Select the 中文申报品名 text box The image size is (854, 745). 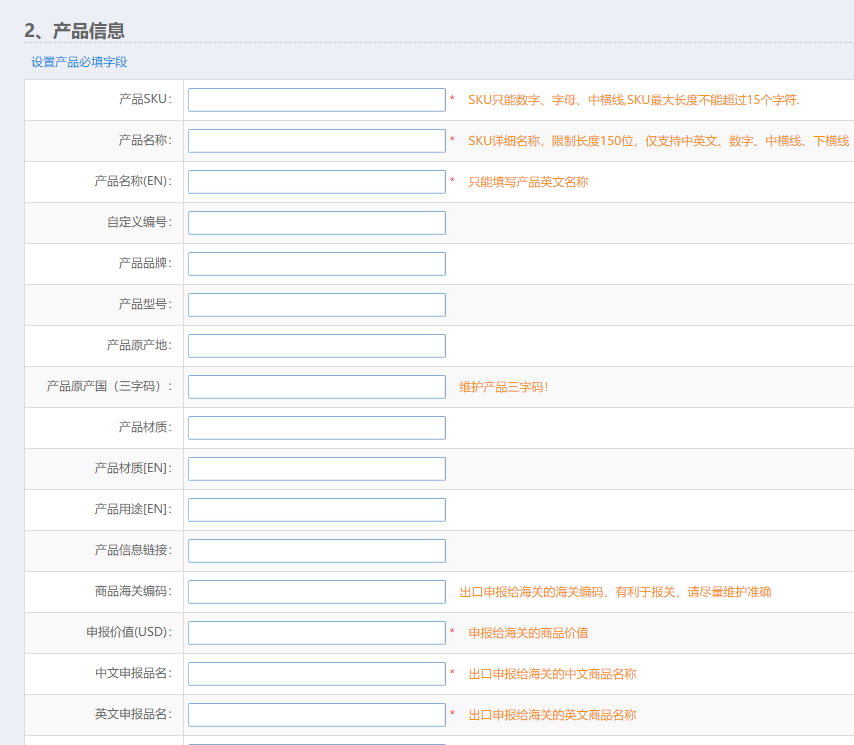(x=315, y=673)
